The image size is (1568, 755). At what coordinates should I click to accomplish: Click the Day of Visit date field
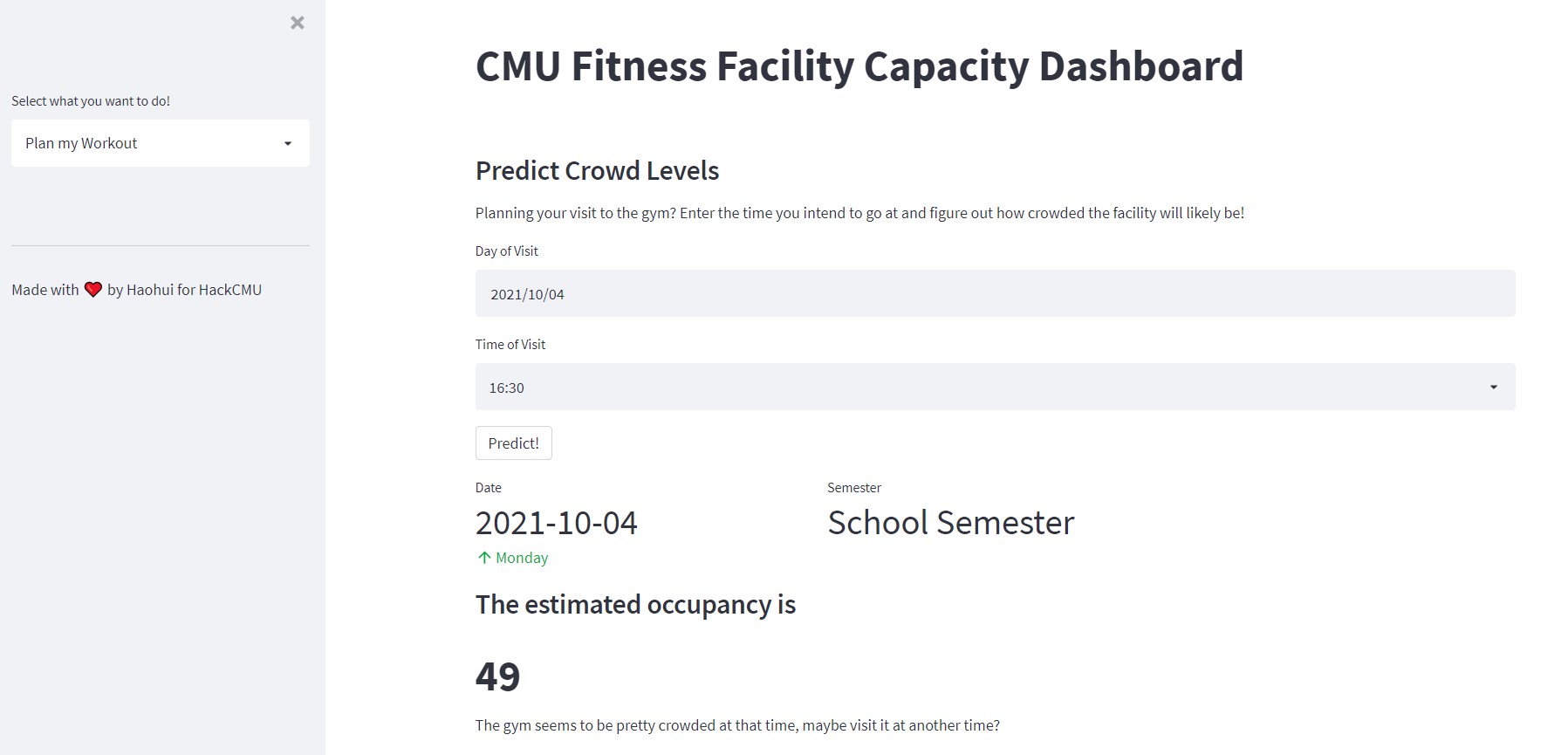click(995, 294)
